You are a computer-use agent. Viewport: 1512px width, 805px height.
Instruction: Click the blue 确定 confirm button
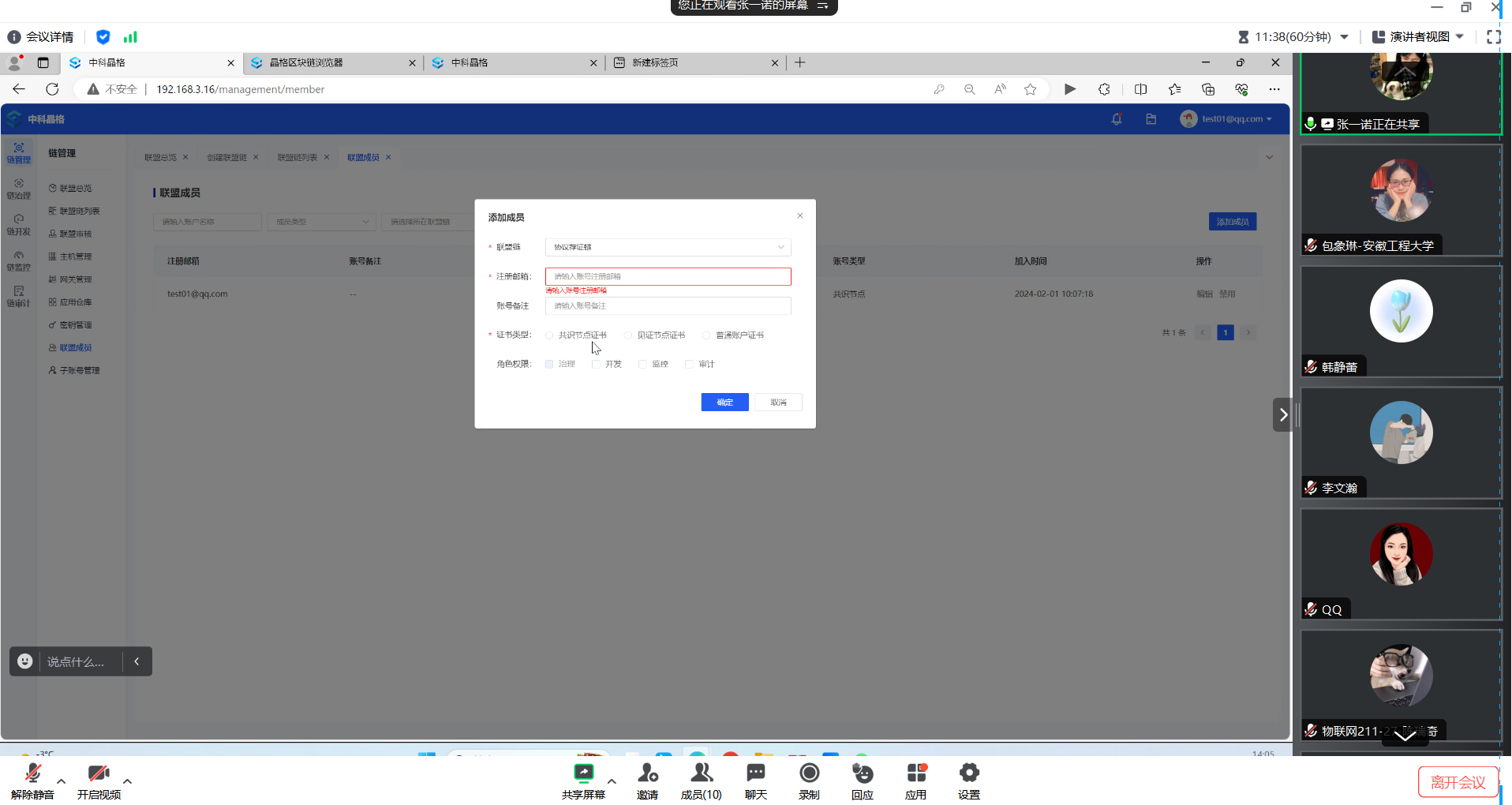pyautogui.click(x=724, y=402)
